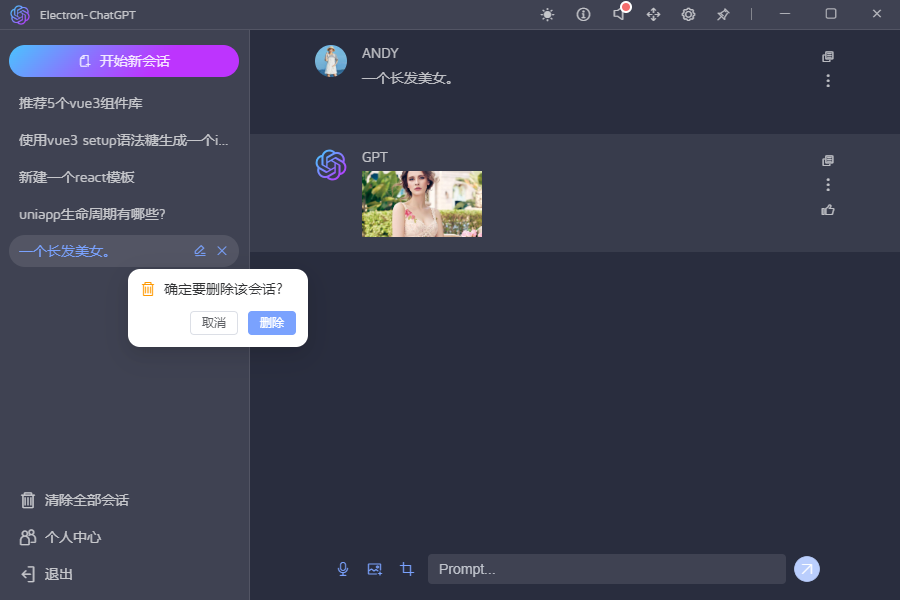Screen dimensions: 900x600
Task: Open the generated woman image thumbnail
Action: coord(422,204)
